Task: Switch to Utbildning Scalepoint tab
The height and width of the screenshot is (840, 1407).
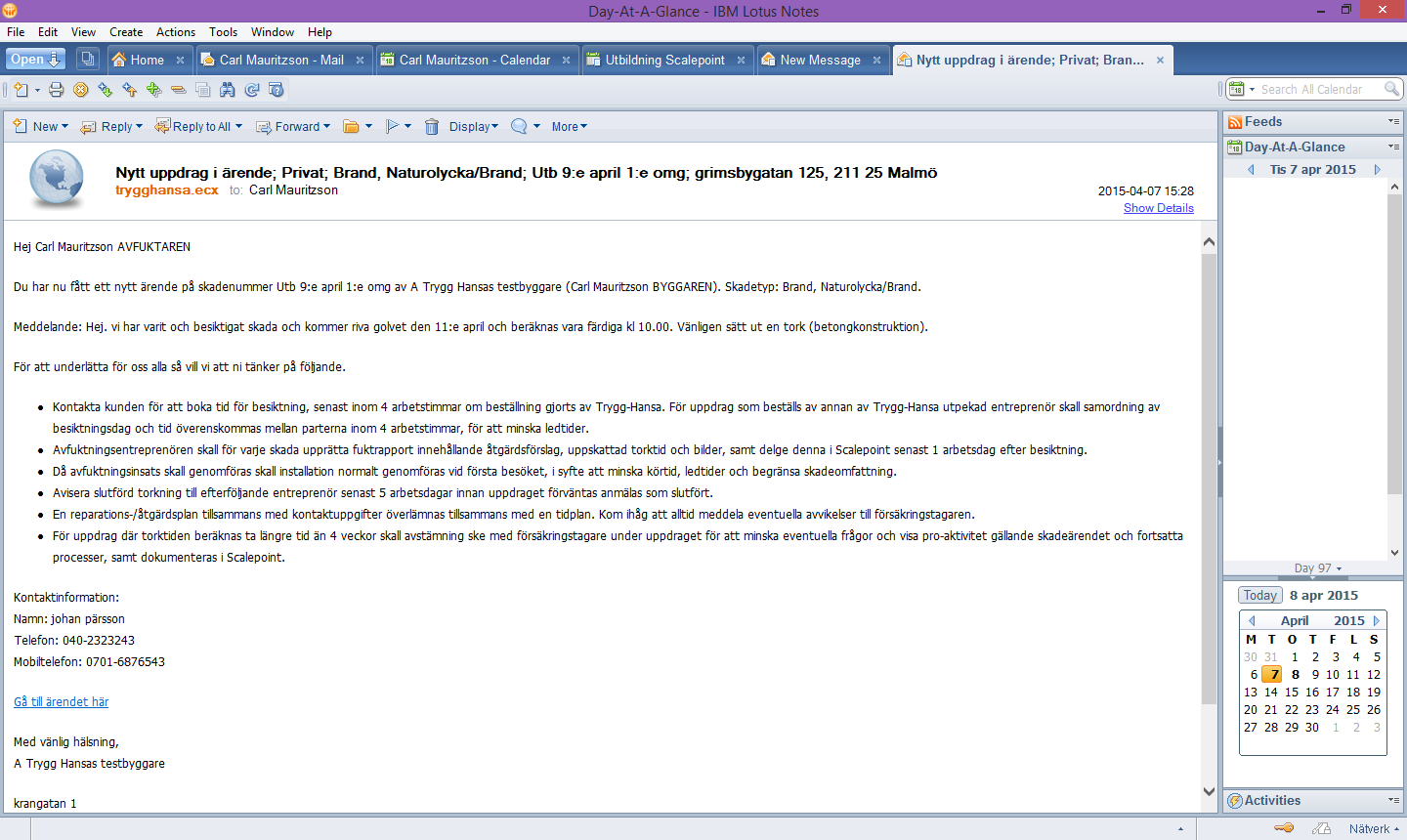Action: click(664, 60)
